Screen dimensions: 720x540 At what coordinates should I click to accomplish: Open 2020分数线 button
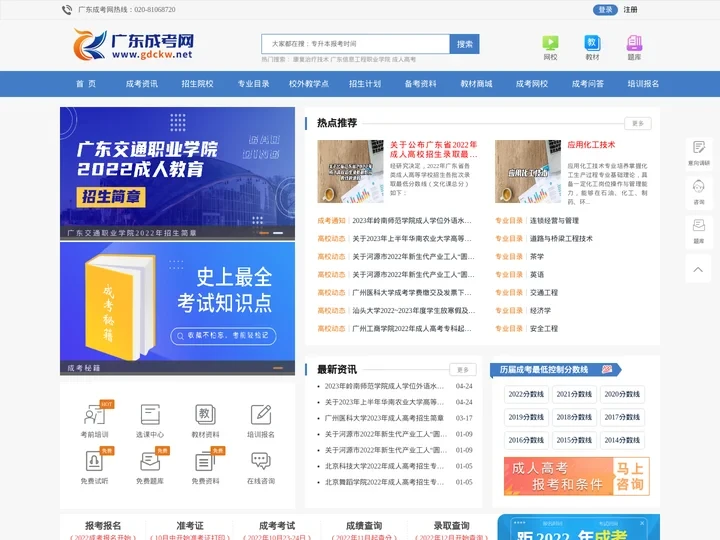622,394
